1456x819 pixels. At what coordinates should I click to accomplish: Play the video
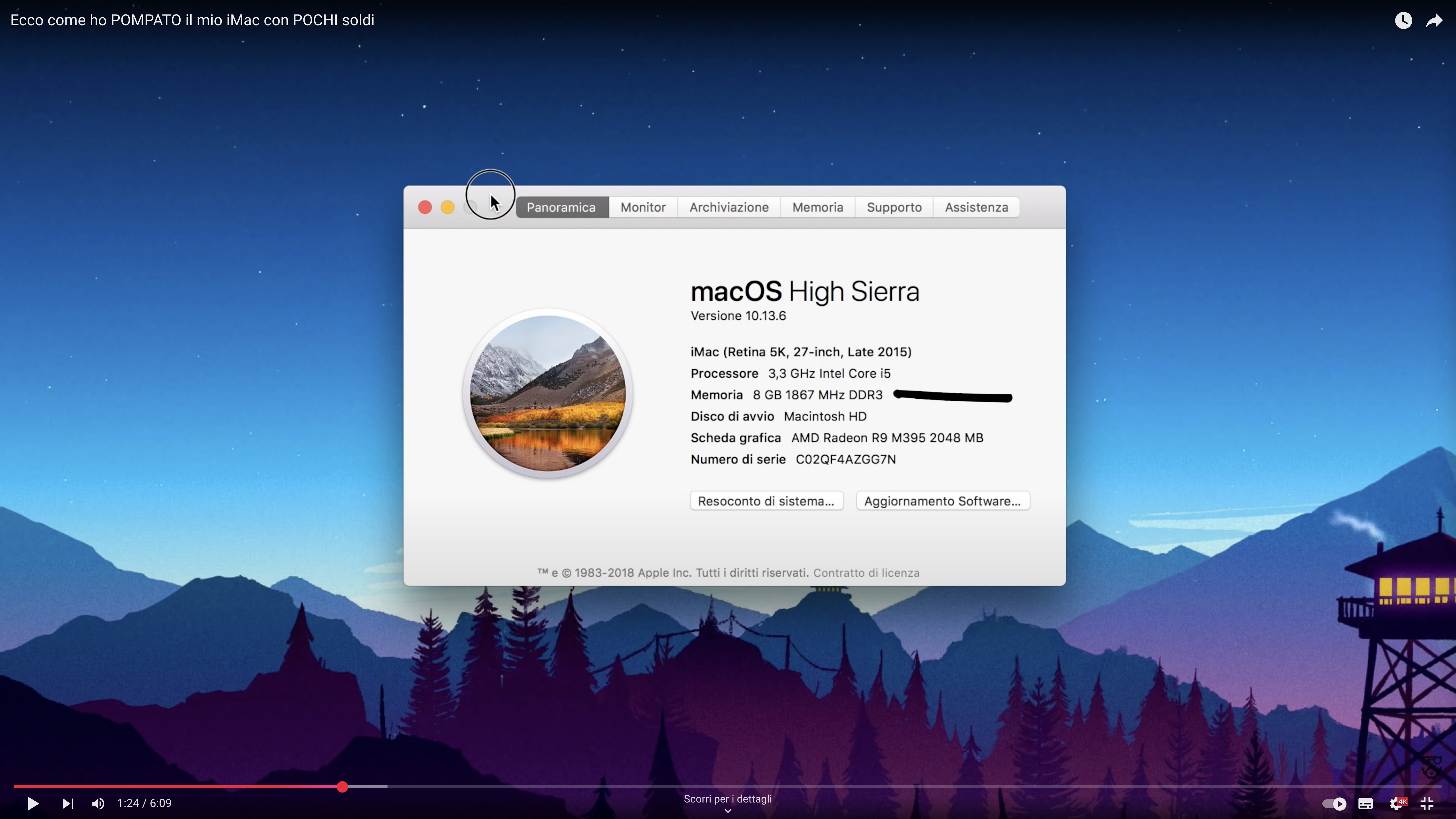click(x=33, y=803)
